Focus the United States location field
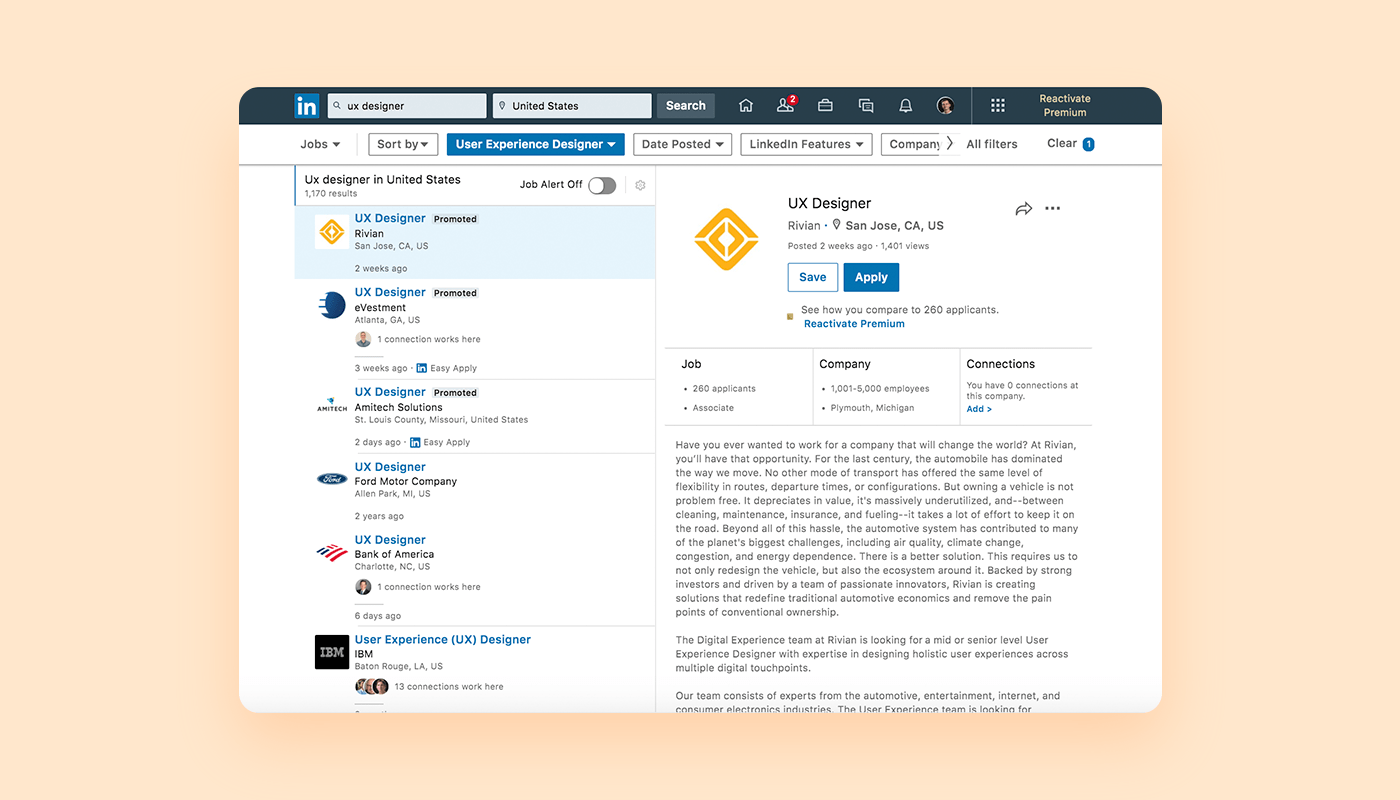Viewport: 1400px width, 800px height. pos(572,106)
